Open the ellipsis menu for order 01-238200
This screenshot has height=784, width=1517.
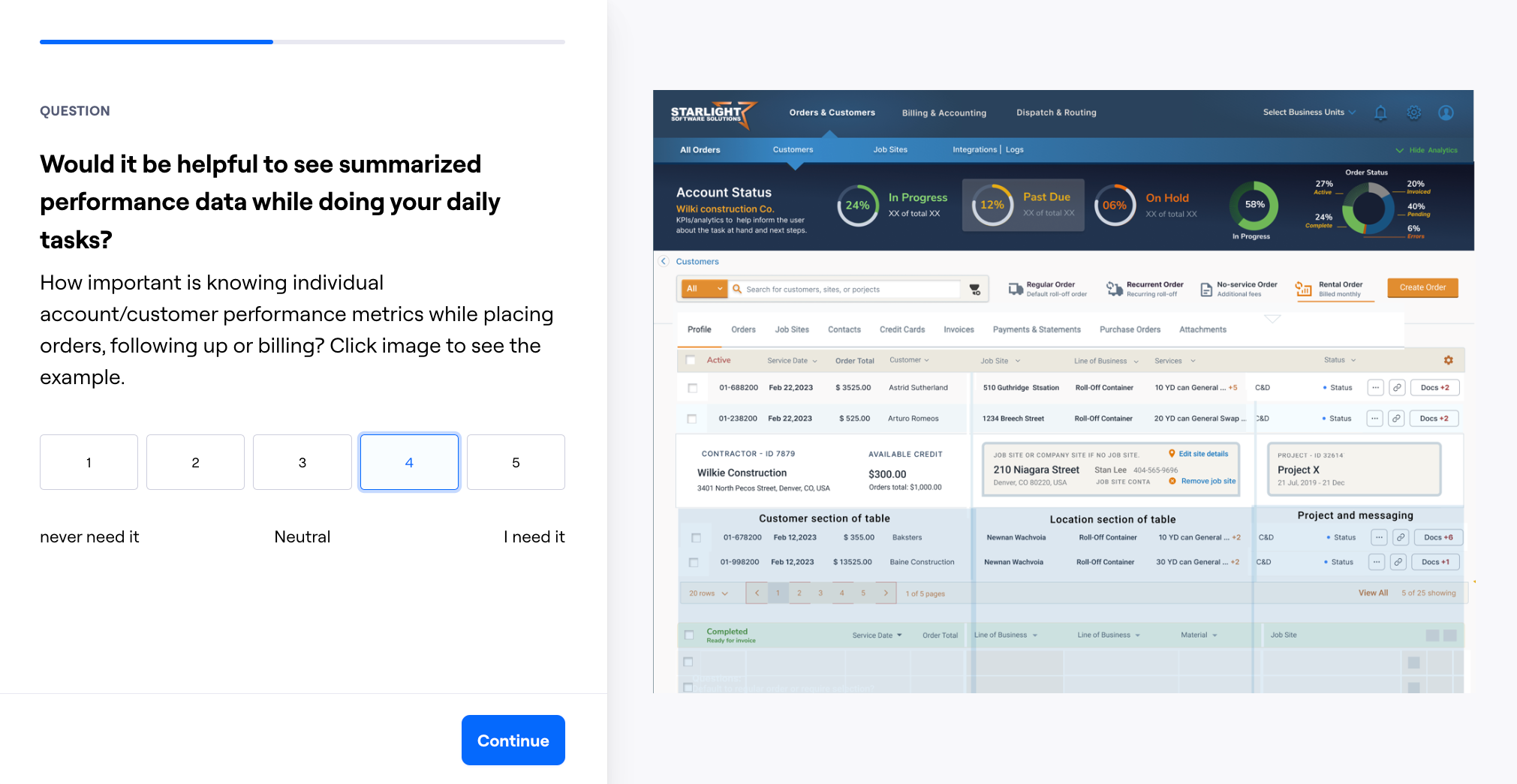click(1374, 419)
